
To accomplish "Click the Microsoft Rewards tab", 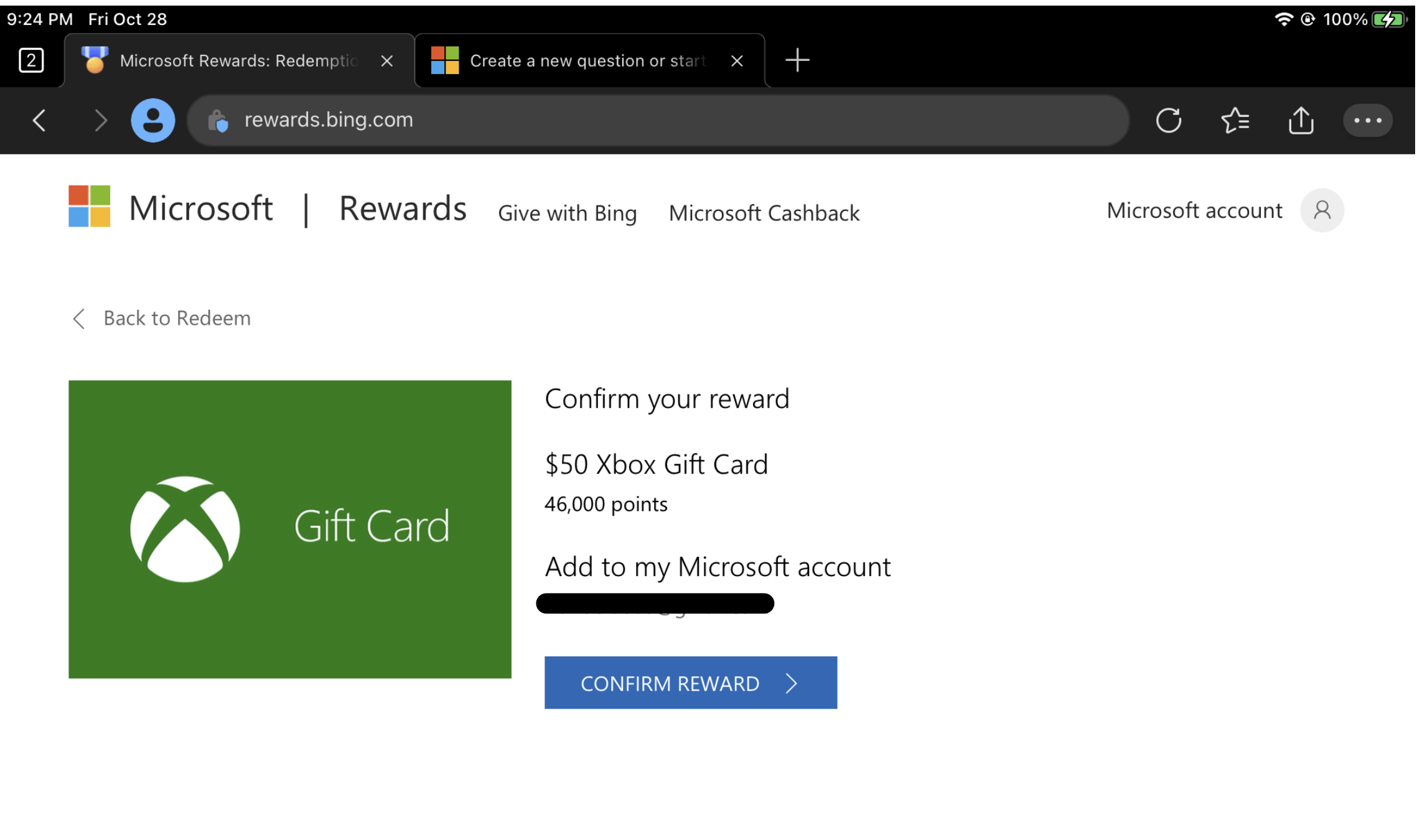I will [230, 60].
